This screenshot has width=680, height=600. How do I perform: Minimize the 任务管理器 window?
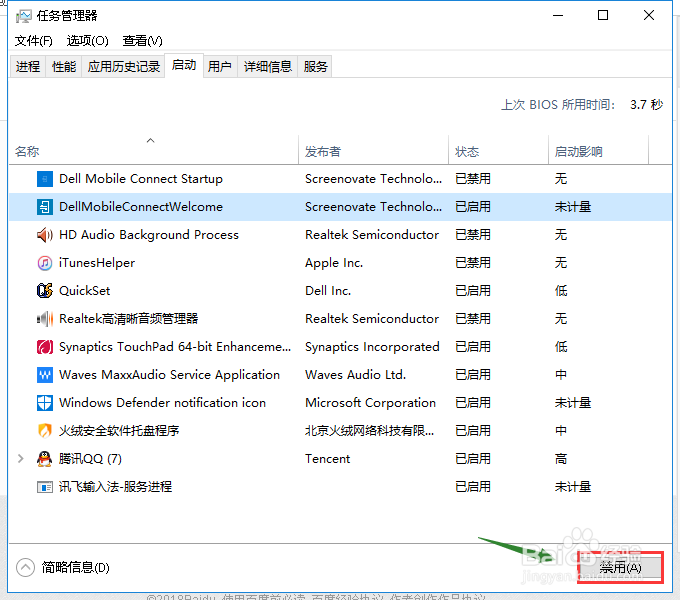pos(558,16)
